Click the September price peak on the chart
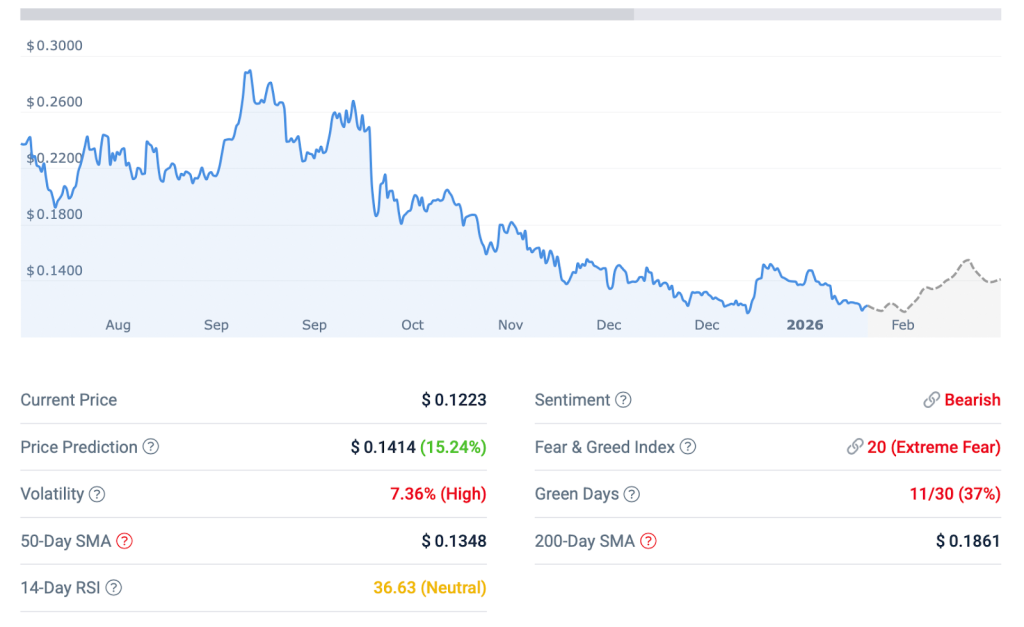This screenshot has height=627, width=1024. point(248,72)
